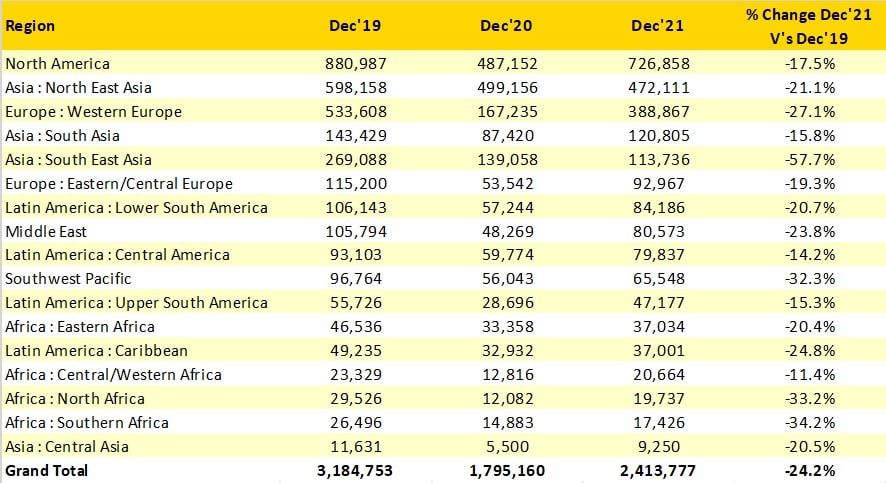The height and width of the screenshot is (483, 886).
Task: Click the Grand Total row label
Action: pos(47,470)
